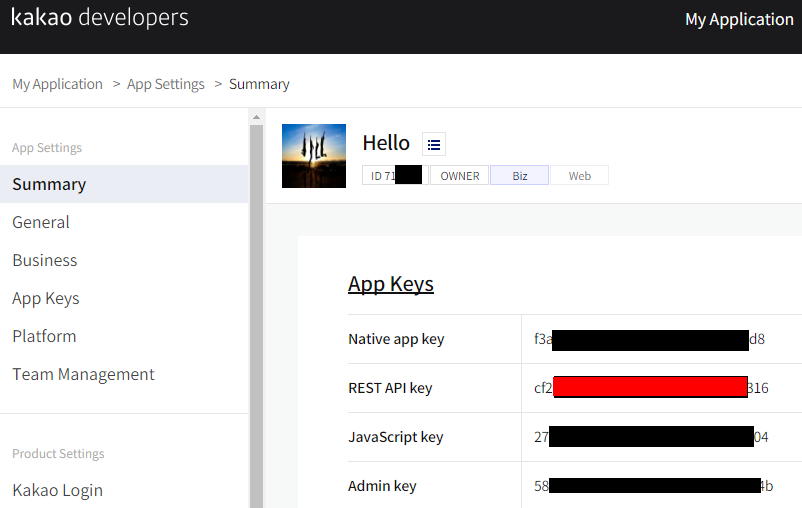Open the app list icon beside Hello
The height and width of the screenshot is (508, 802).
coord(434,144)
